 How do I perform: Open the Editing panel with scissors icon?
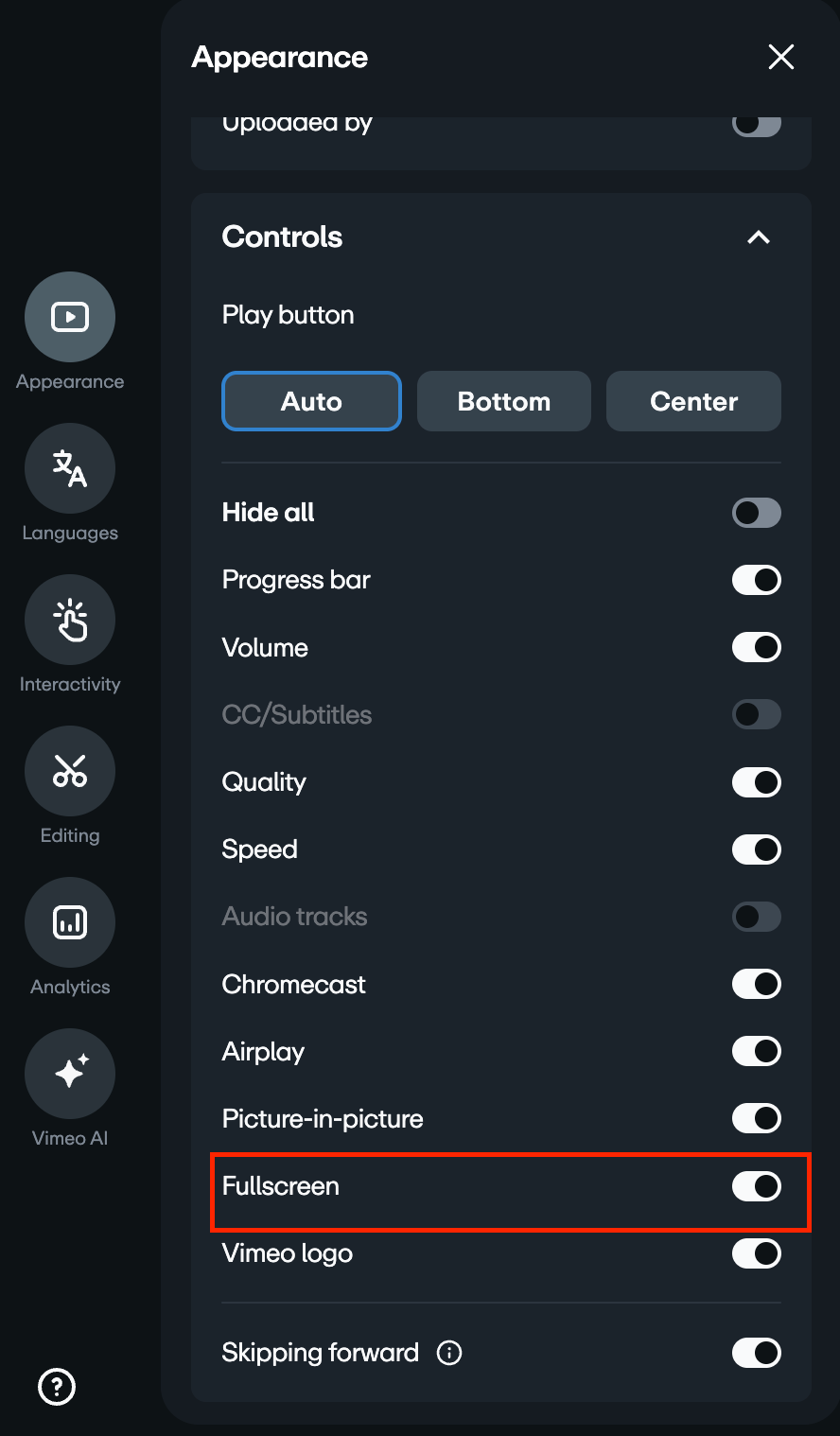[69, 771]
